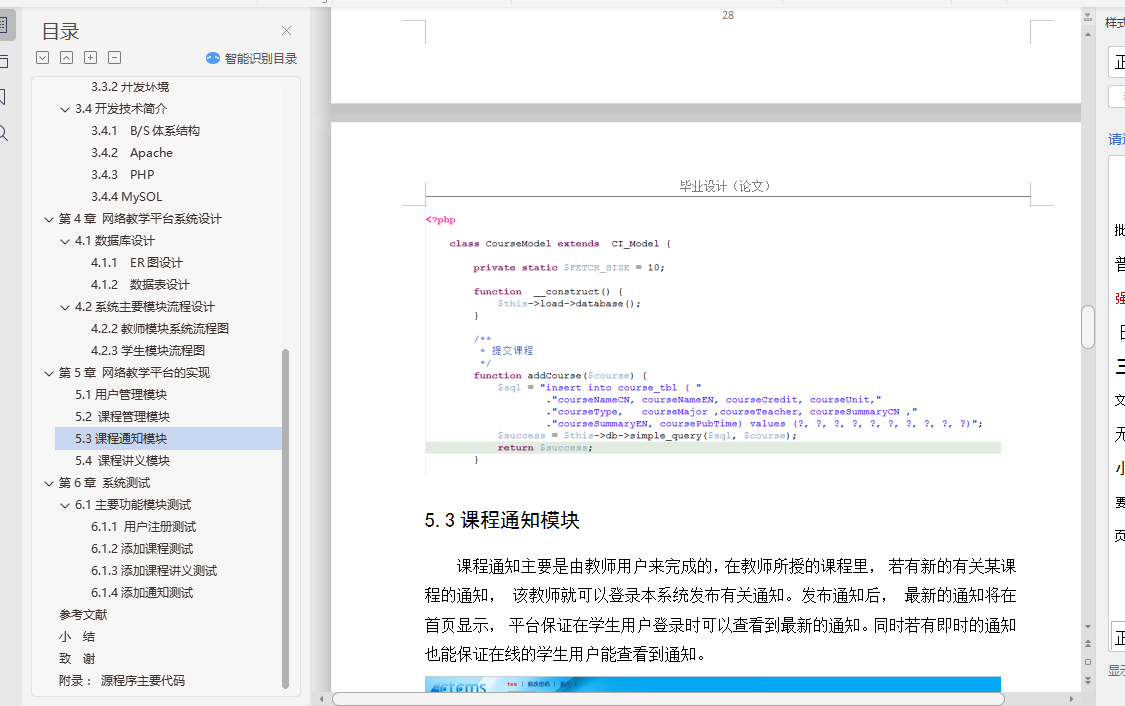The width and height of the screenshot is (1125, 706).
Task: Click the blue 智能识别目录 robot icon
Action: 212,58
